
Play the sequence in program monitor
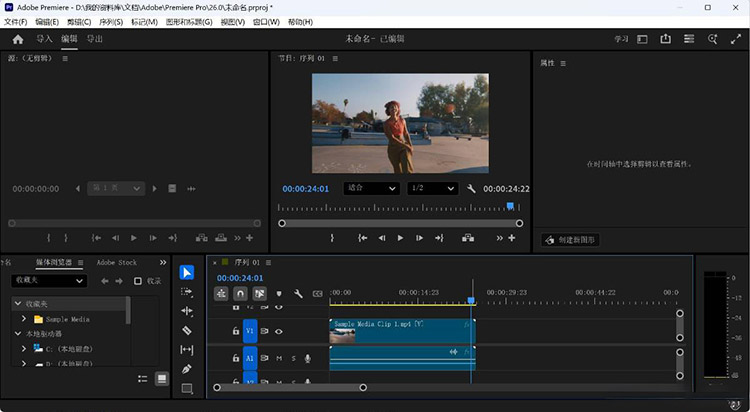point(400,238)
